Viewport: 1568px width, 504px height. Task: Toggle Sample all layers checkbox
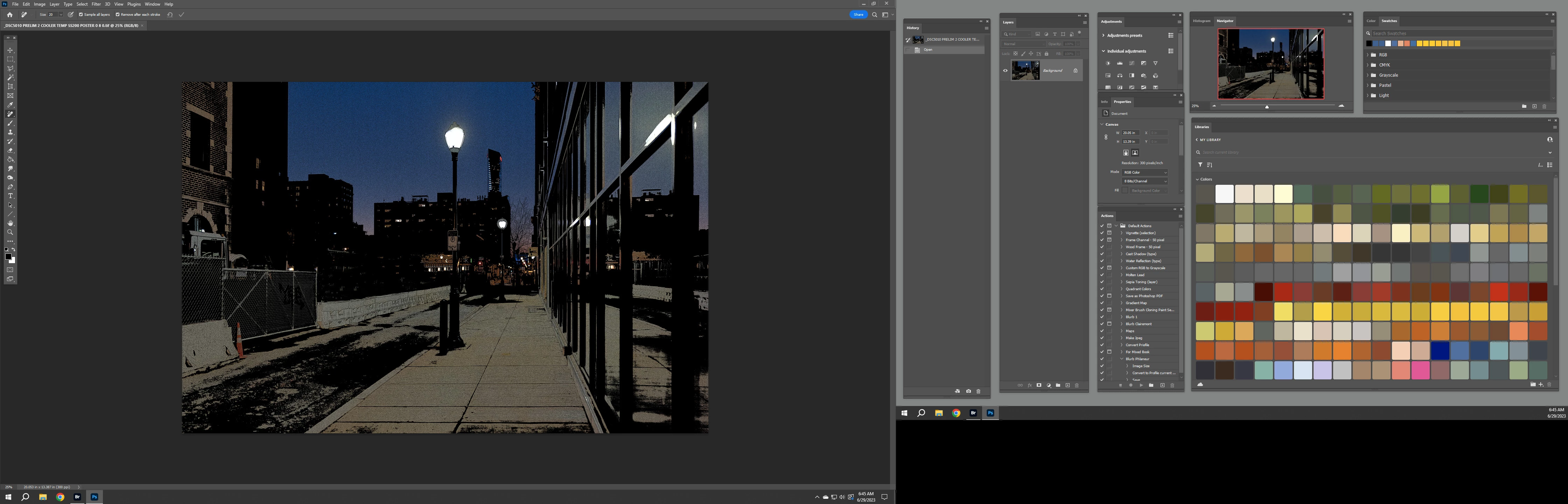coord(81,15)
